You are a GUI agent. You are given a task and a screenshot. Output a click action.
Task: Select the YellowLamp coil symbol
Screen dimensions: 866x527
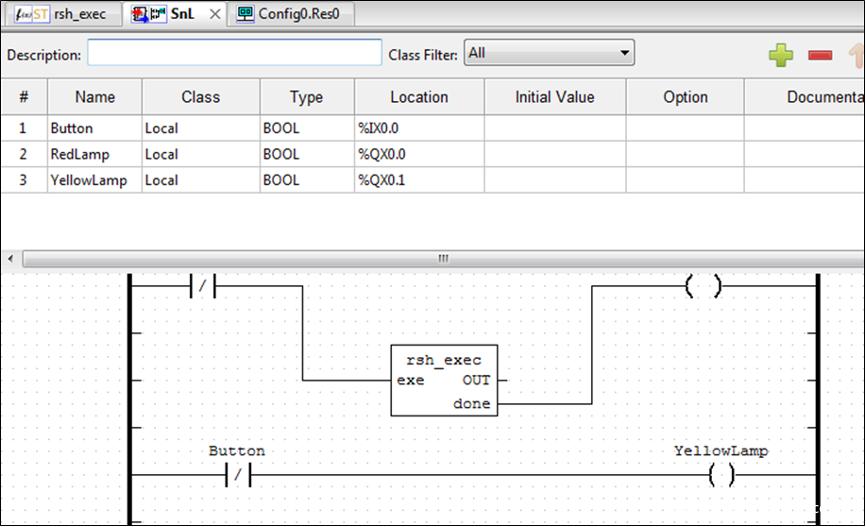point(720,475)
